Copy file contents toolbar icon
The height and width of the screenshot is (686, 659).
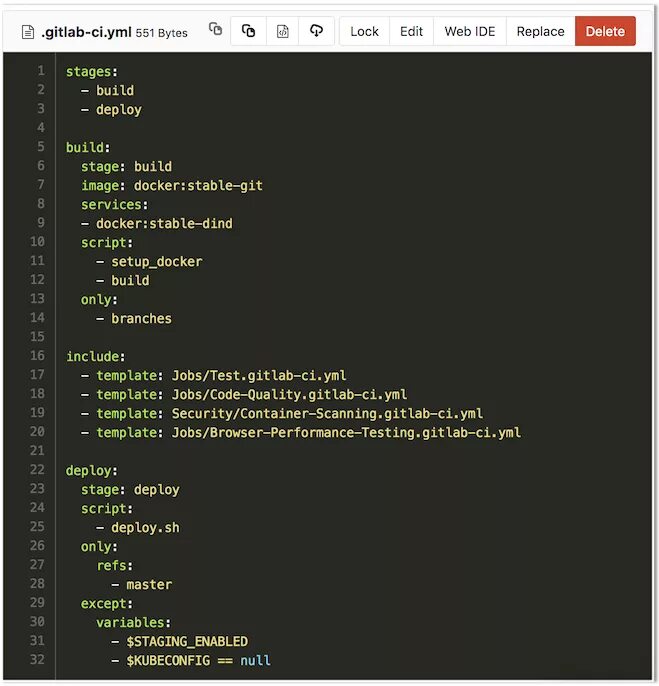pyautogui.click(x=249, y=31)
